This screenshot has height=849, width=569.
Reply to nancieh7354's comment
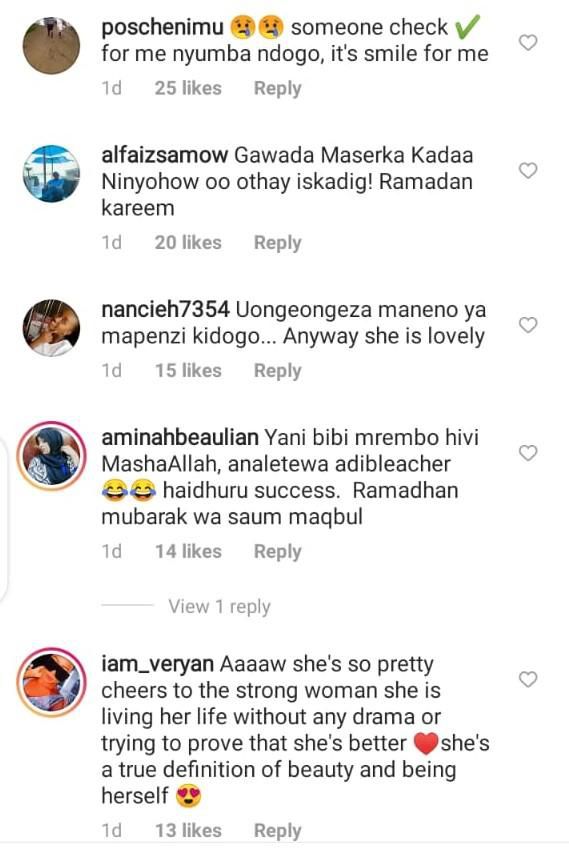tap(278, 371)
